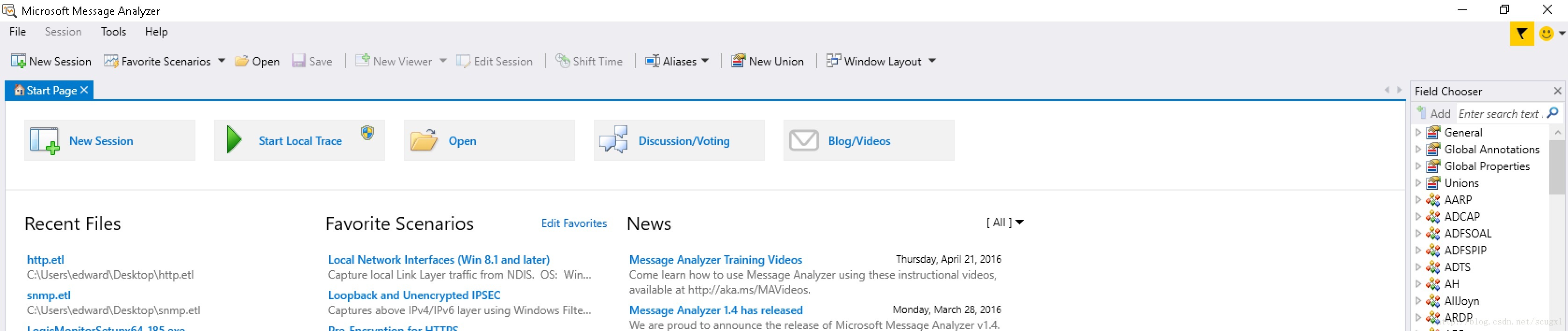Open the New Viewer dropdown arrow
This screenshot has width=1568, height=331.
click(x=443, y=61)
